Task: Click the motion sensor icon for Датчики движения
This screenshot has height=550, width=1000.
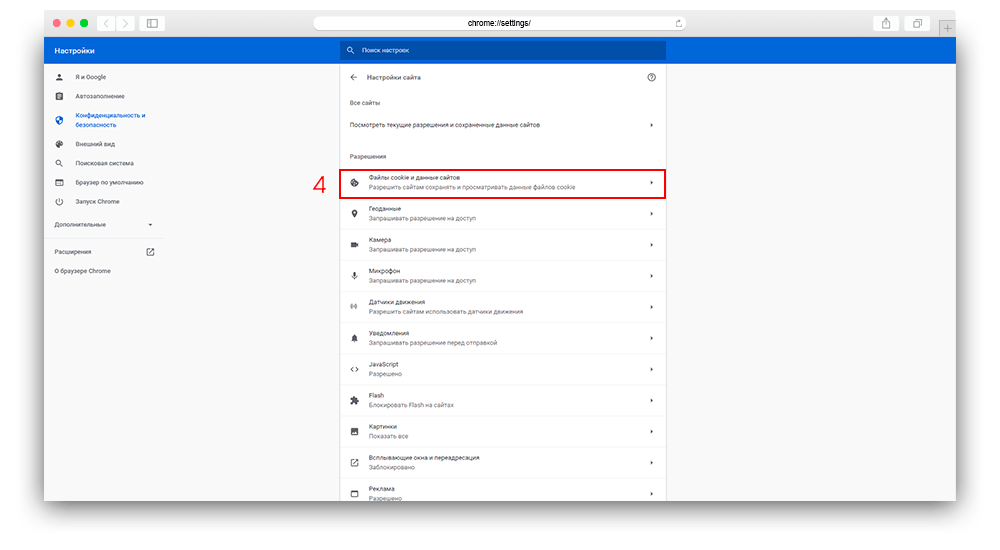Action: click(353, 307)
